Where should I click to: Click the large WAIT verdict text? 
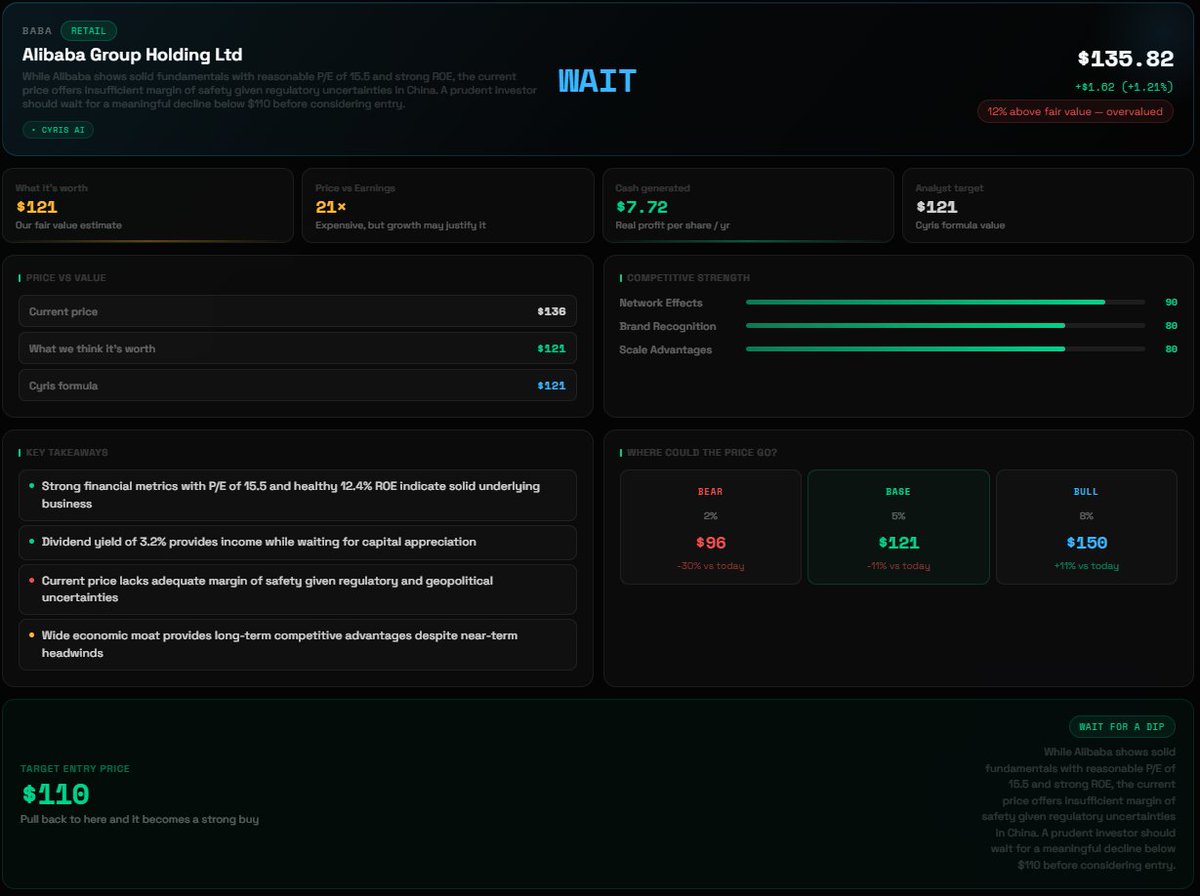tap(597, 81)
